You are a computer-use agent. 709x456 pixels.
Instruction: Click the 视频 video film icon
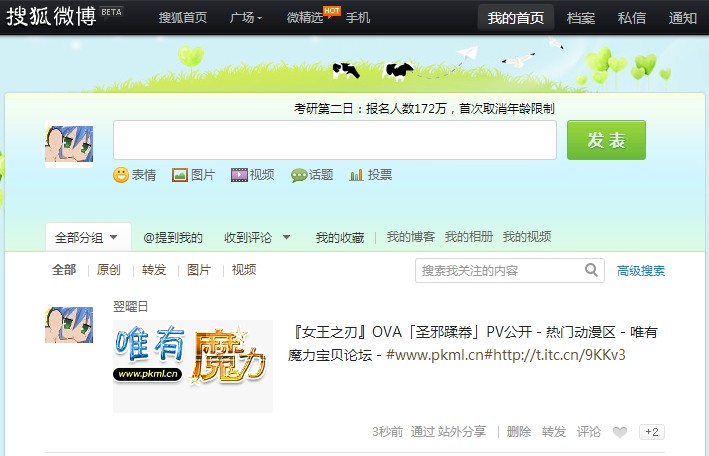240,175
